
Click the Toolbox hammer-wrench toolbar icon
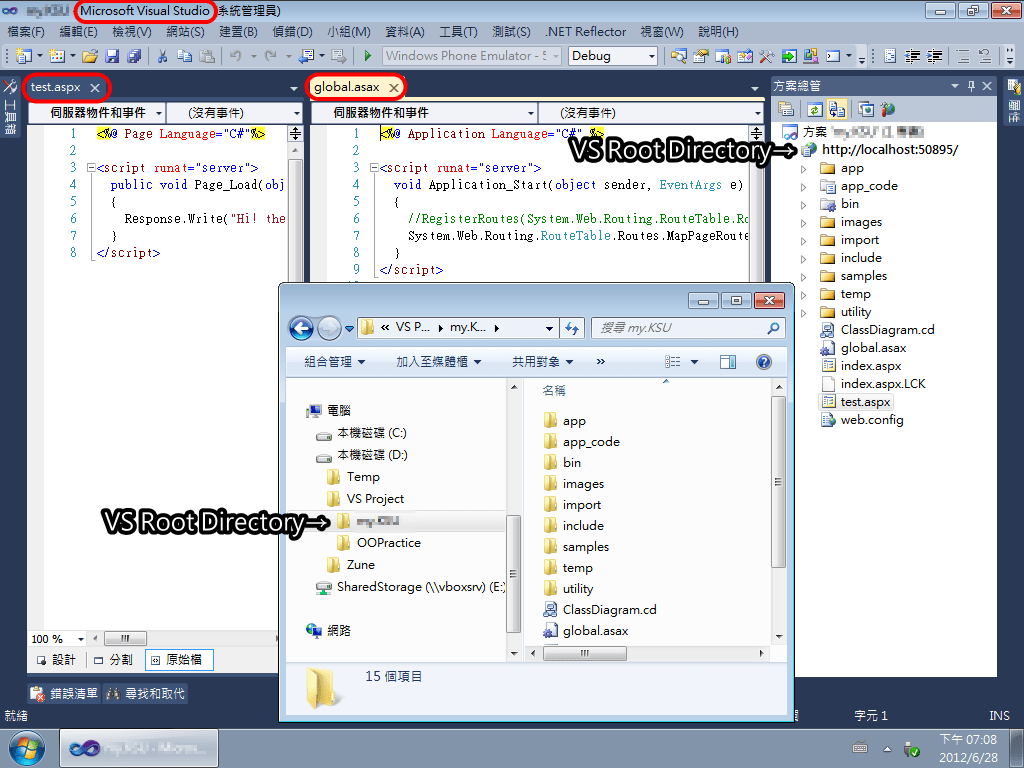pyautogui.click(x=767, y=56)
